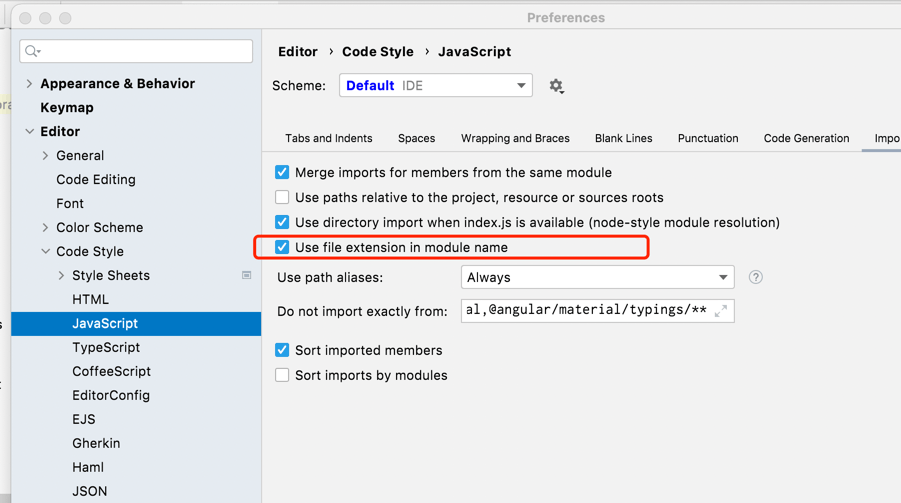Click Editor in the breadcrumb
The image size is (901, 503).
[x=298, y=52]
